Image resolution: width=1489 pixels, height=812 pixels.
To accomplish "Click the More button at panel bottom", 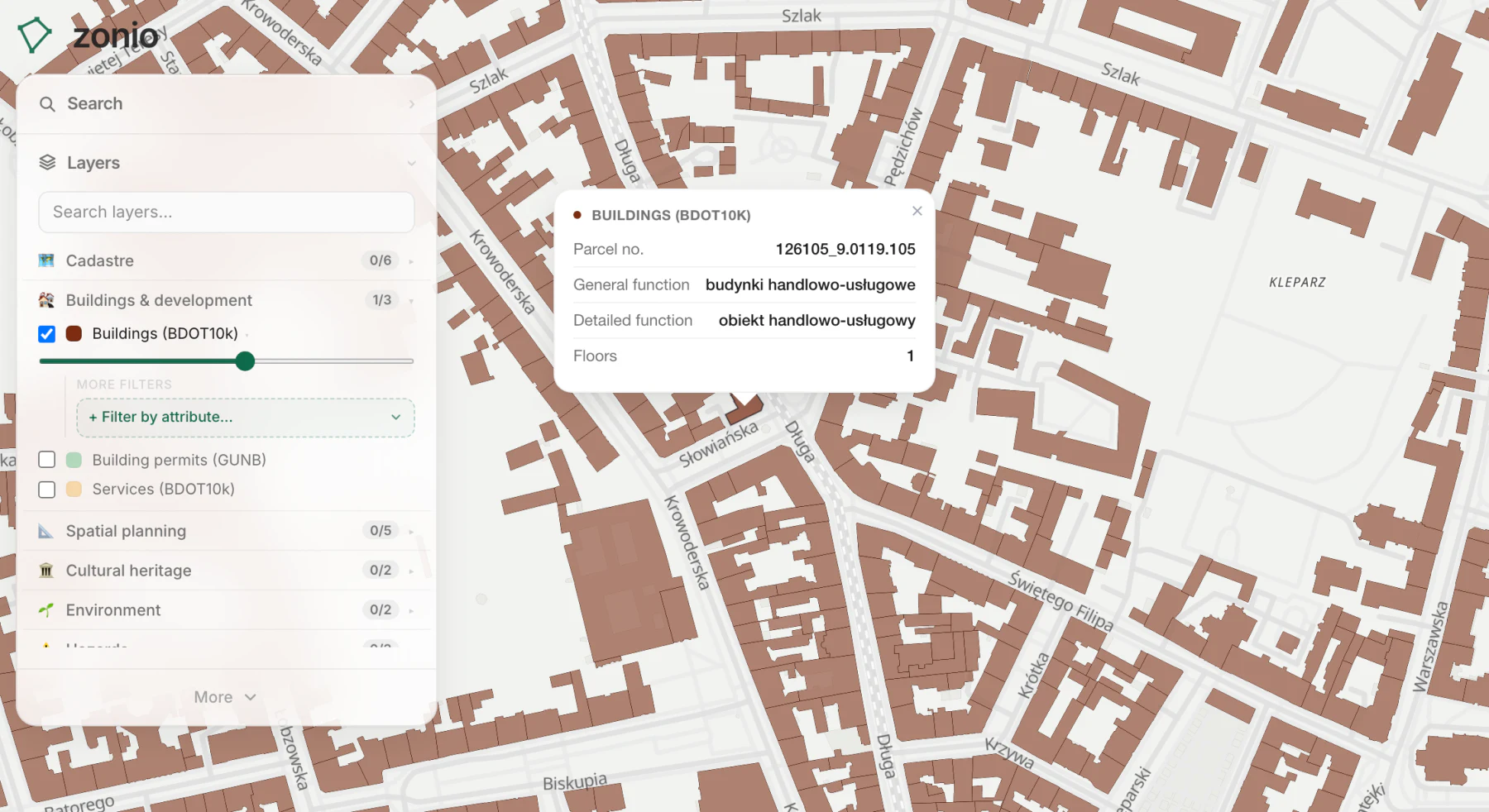I will click(225, 697).
